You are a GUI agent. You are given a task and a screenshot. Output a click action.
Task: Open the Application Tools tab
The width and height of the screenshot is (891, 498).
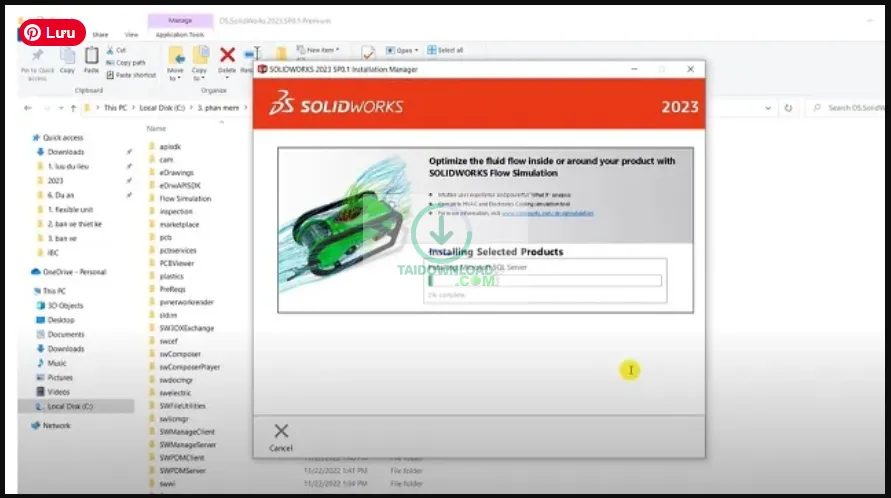coord(180,35)
